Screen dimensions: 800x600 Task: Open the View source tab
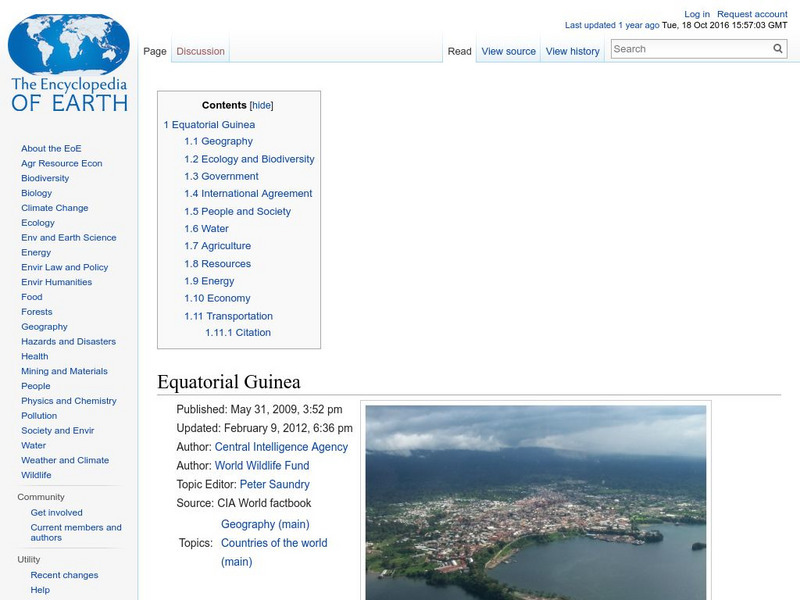click(508, 51)
